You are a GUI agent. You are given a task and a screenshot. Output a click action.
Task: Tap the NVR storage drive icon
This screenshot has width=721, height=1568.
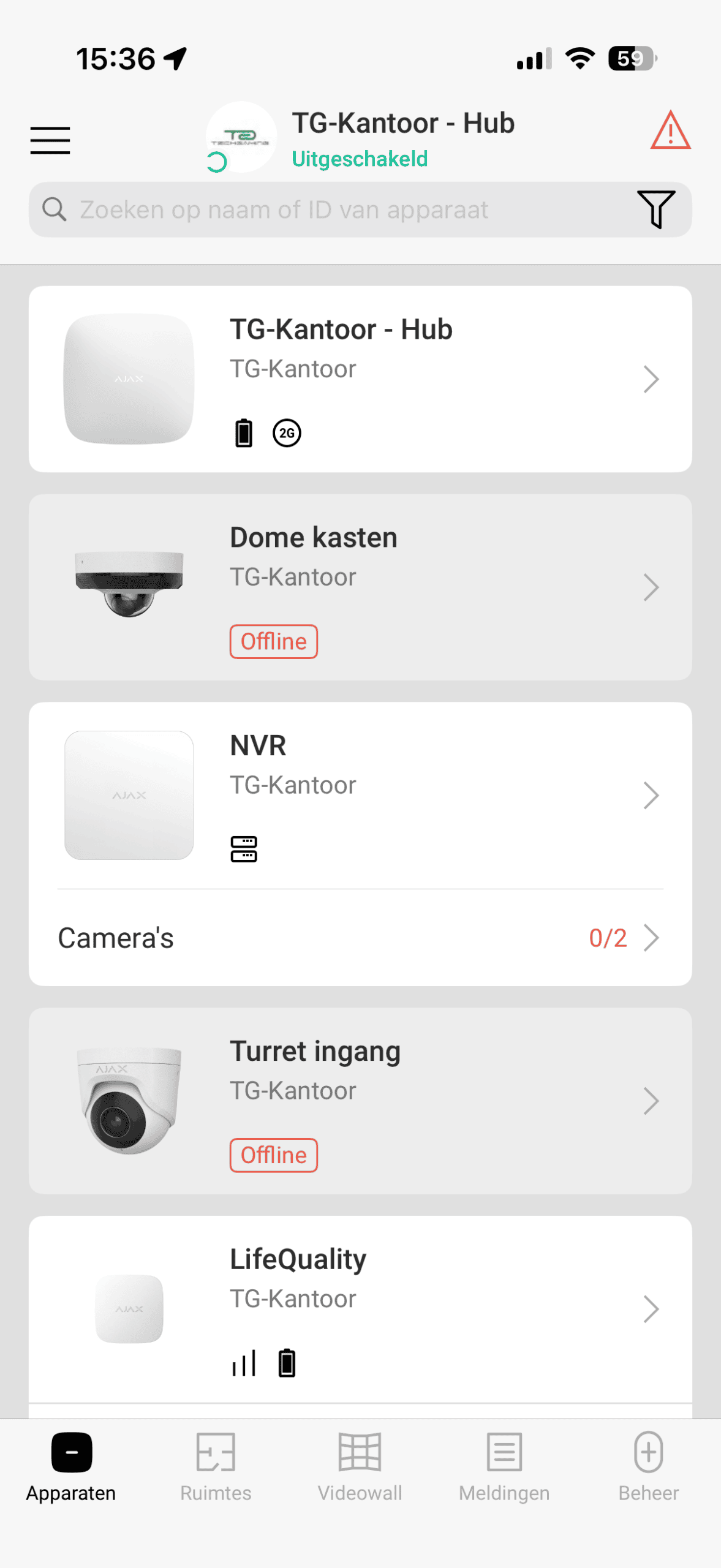point(244,849)
